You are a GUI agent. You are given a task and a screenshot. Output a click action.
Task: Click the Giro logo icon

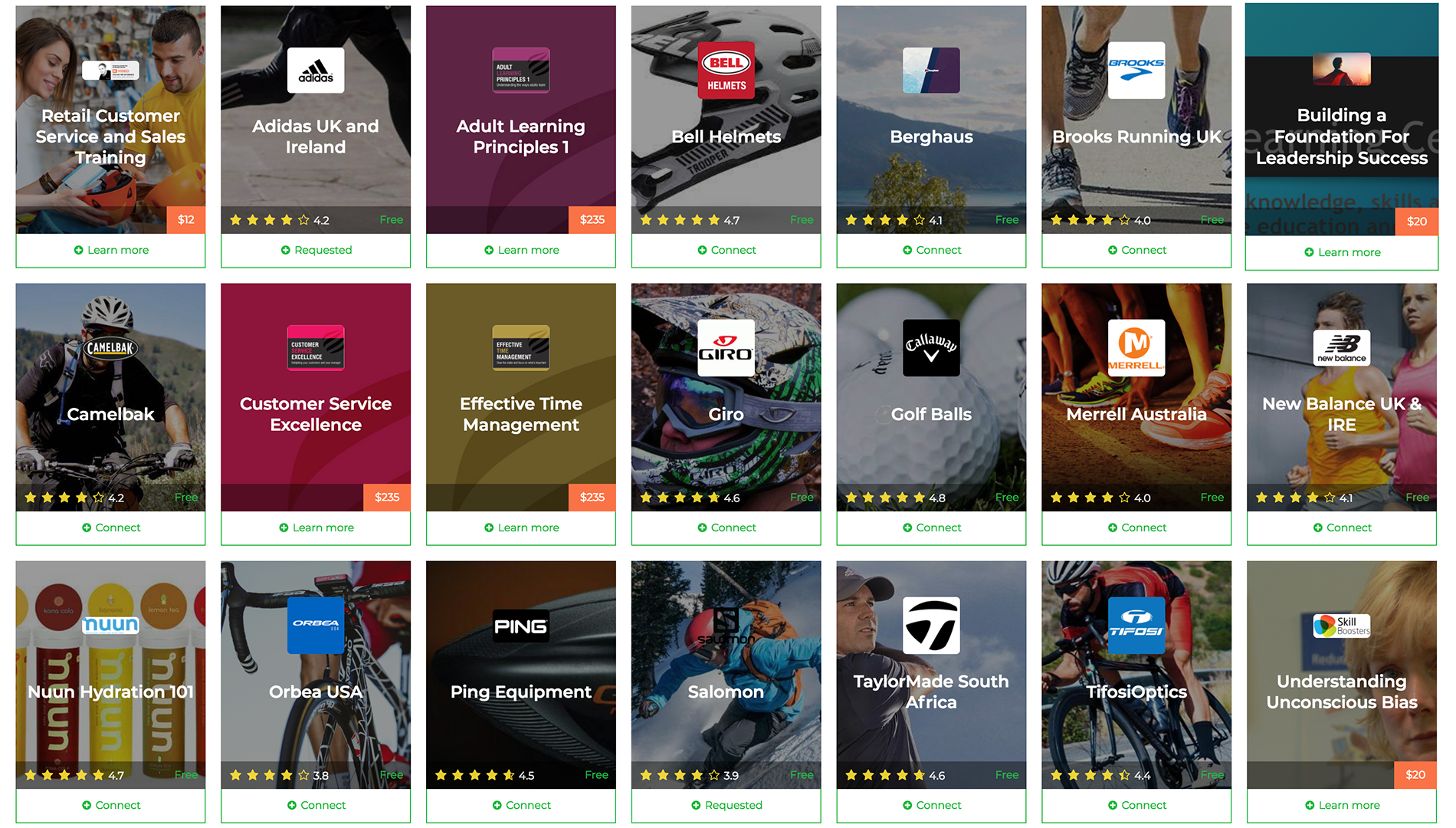(x=726, y=348)
